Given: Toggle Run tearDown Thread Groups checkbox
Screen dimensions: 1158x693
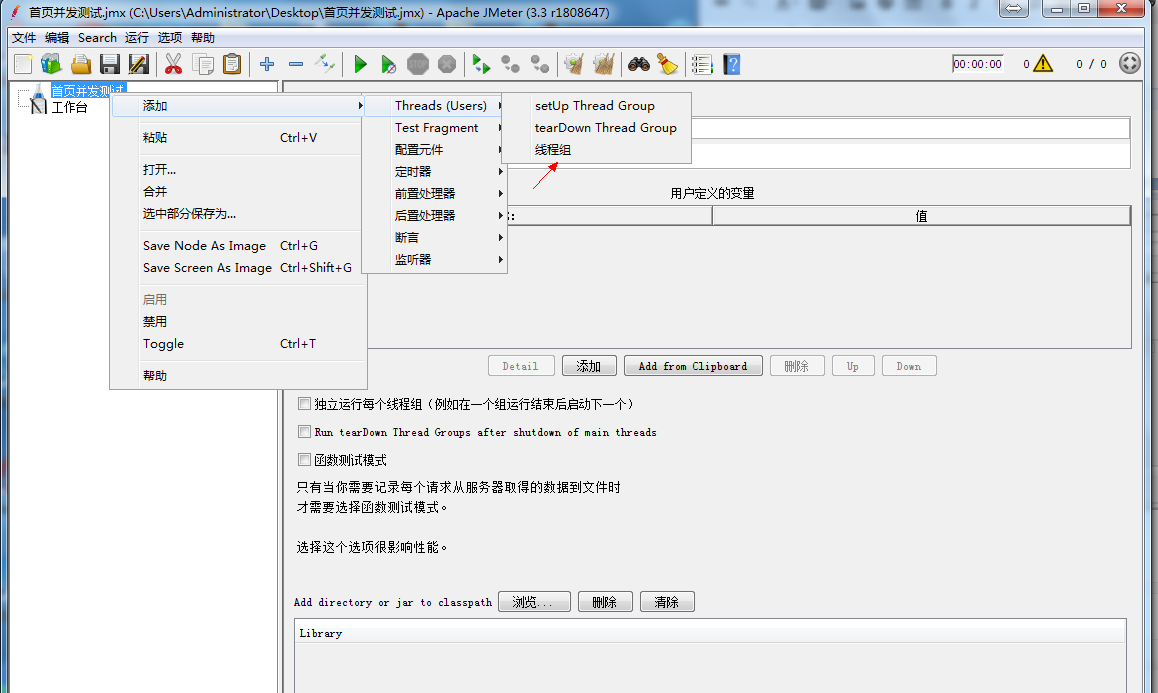Looking at the screenshot, I should (304, 431).
